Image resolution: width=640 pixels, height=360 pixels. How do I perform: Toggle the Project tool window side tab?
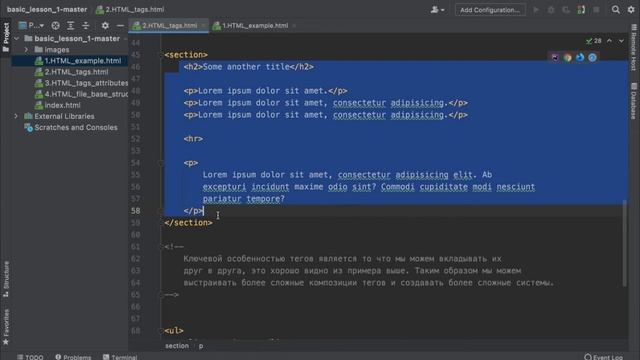coord(6,37)
